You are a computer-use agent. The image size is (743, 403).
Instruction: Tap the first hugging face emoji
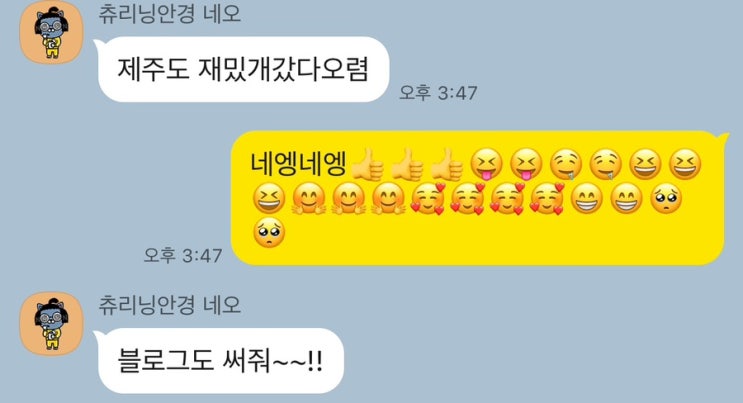click(x=308, y=199)
